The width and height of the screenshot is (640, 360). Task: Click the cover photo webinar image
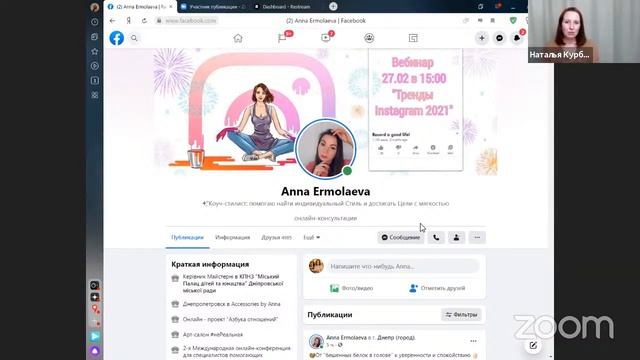[416, 109]
